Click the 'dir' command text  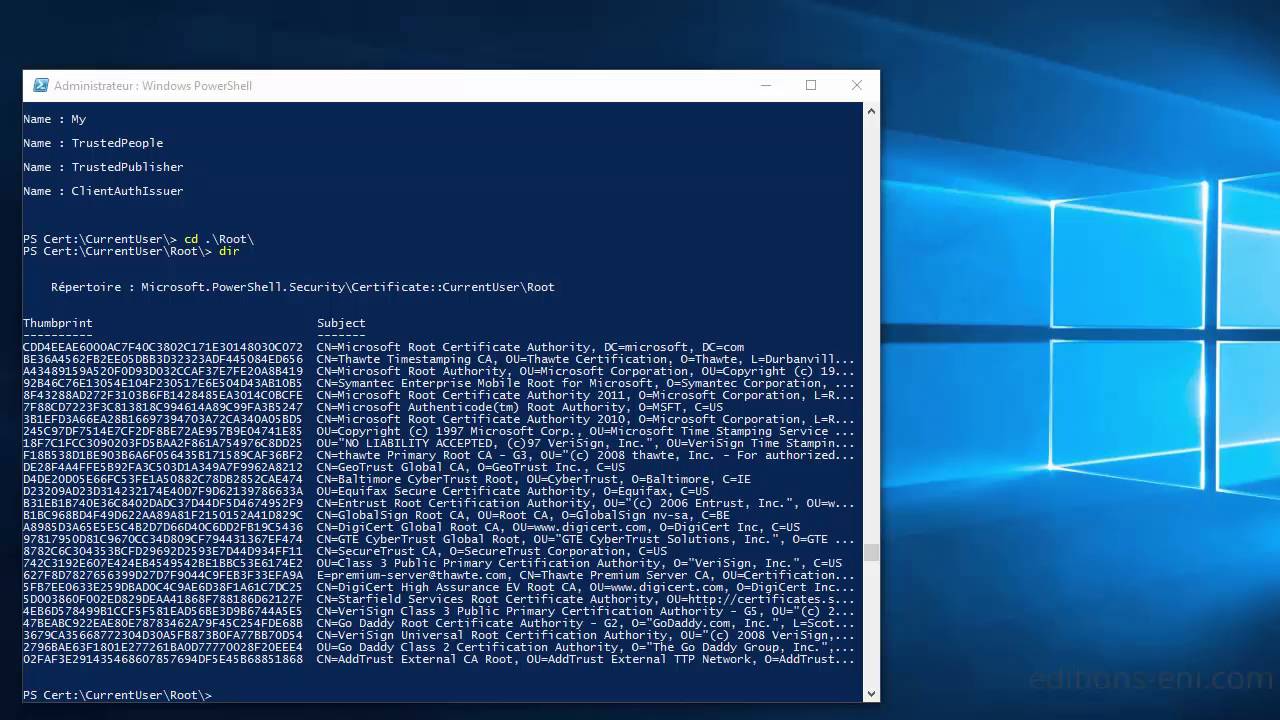coord(228,251)
